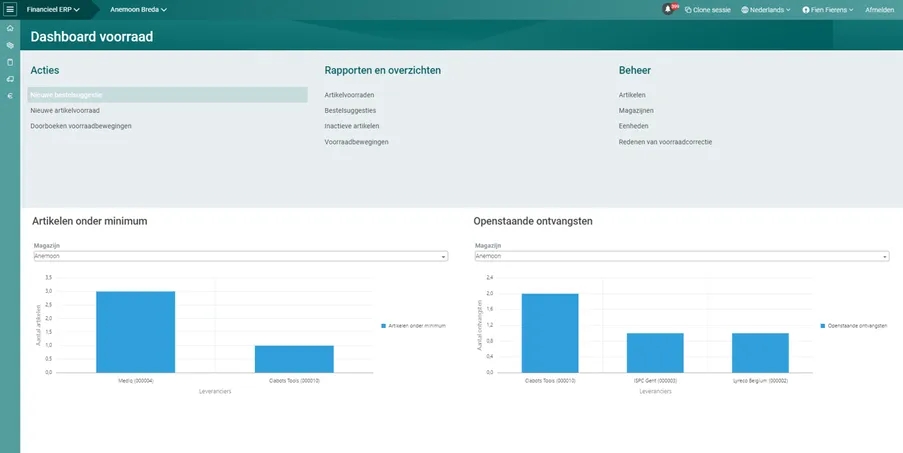Open the hamburger menu icon
903x453 pixels.
[10, 9]
